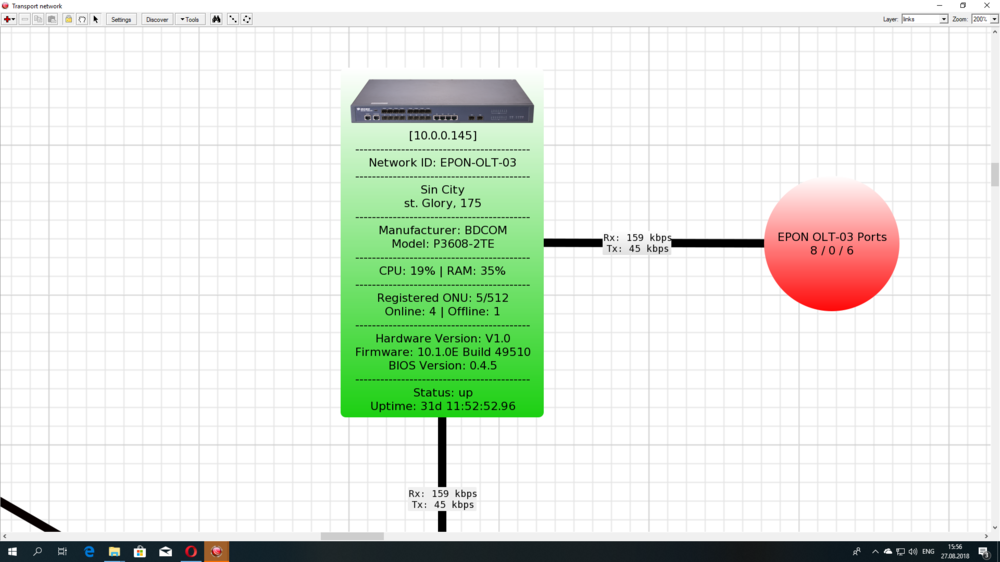Viewport: 1000px width, 562px height.
Task: Click the binoculars search icon
Action: 216,19
